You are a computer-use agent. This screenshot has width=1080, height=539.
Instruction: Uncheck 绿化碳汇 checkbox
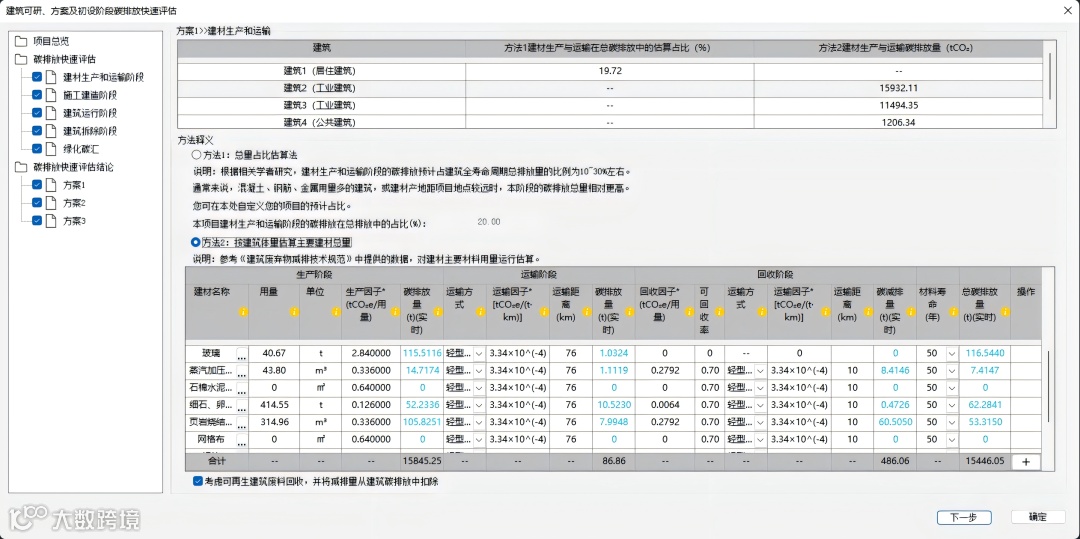[37, 148]
